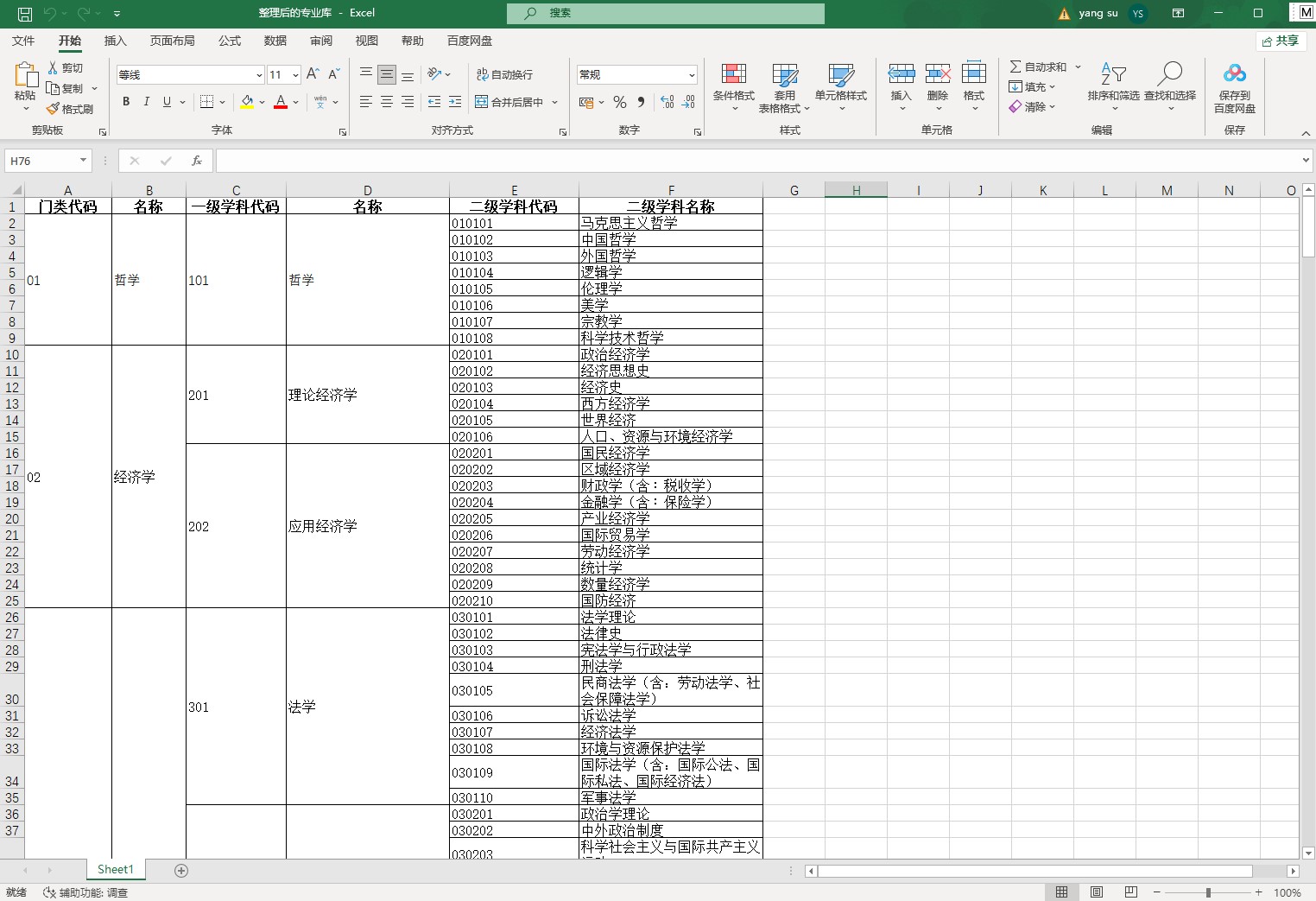
Task: Click the Format Painter (格式刷) icon
Action: click(x=54, y=109)
